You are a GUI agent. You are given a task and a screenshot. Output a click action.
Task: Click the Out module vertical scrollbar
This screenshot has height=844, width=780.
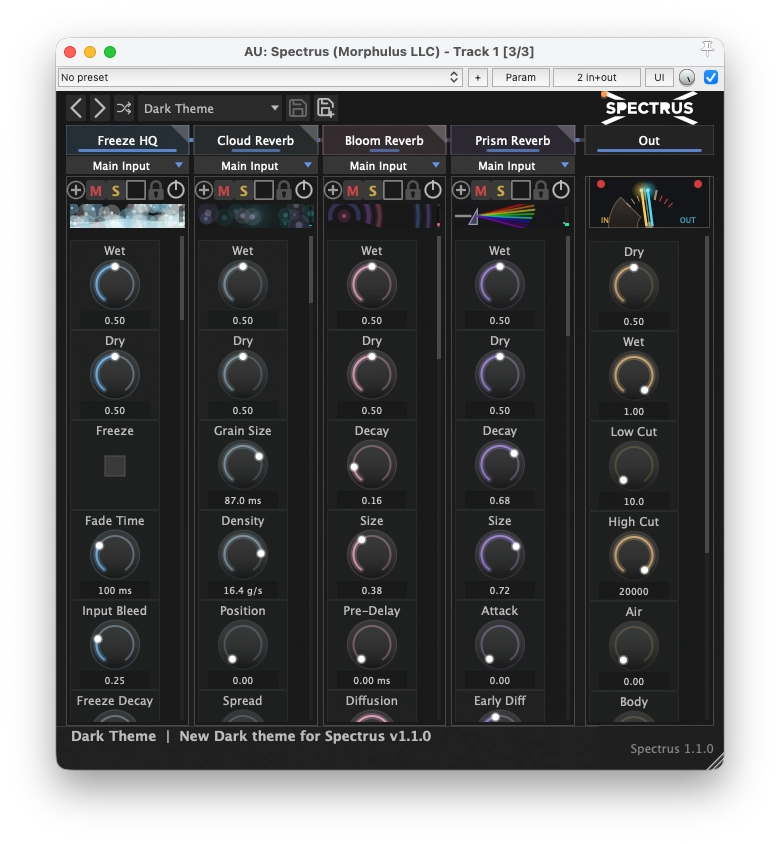(707, 395)
